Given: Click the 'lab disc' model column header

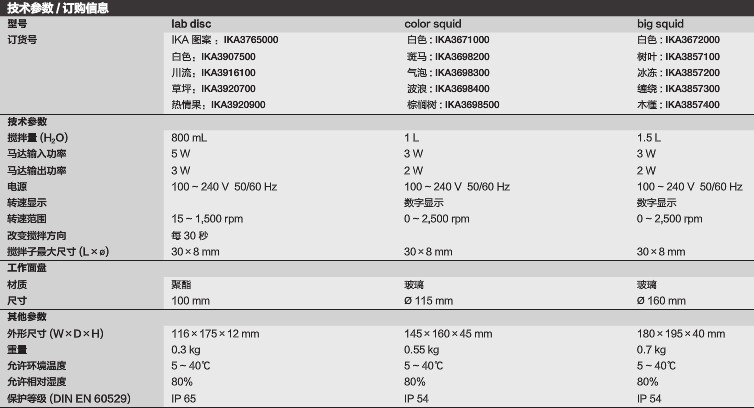Looking at the screenshot, I should tap(191, 24).
